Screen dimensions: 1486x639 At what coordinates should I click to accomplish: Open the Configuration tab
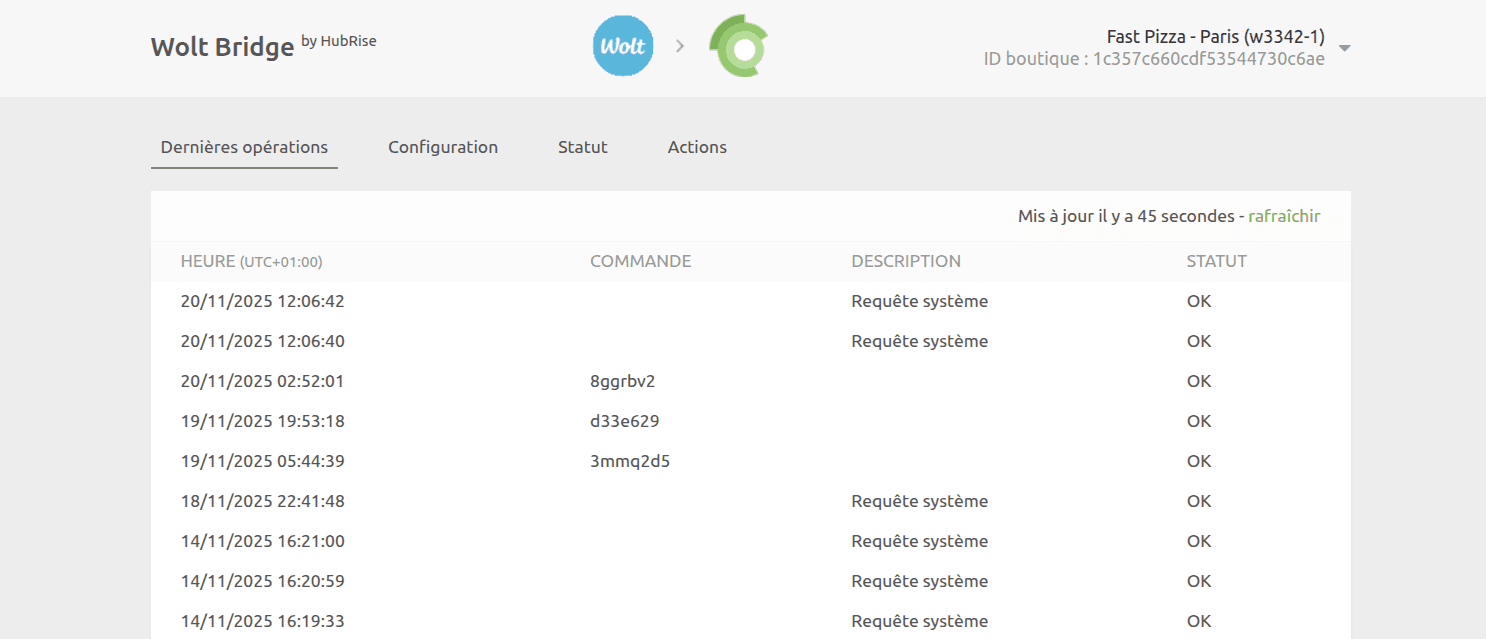(x=443, y=147)
